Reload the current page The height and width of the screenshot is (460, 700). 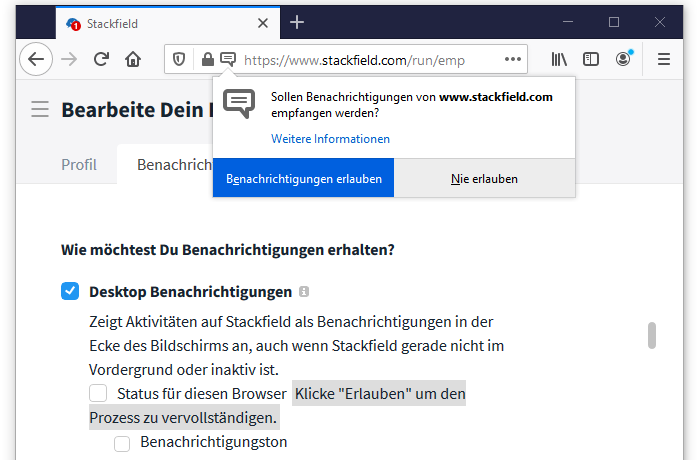pyautogui.click(x=101, y=59)
